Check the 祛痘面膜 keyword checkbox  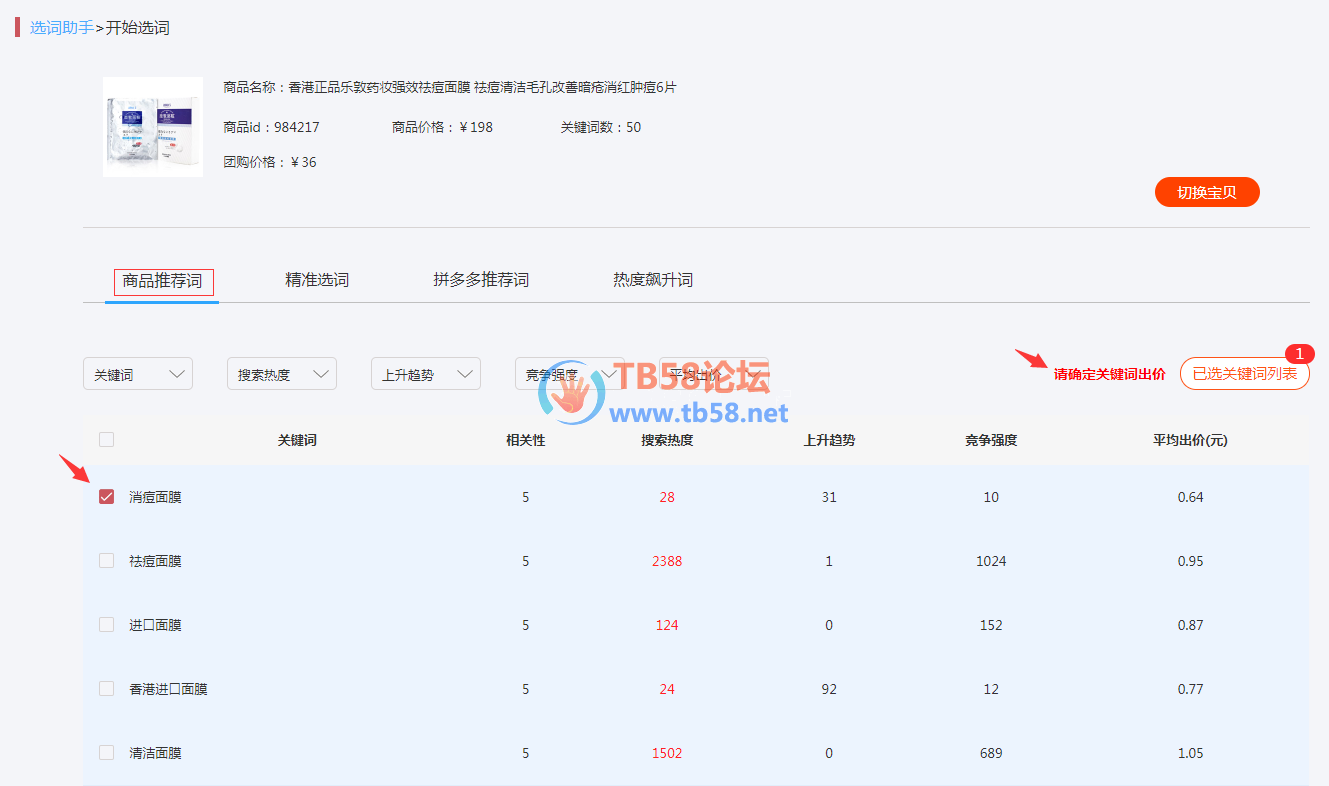click(x=107, y=561)
